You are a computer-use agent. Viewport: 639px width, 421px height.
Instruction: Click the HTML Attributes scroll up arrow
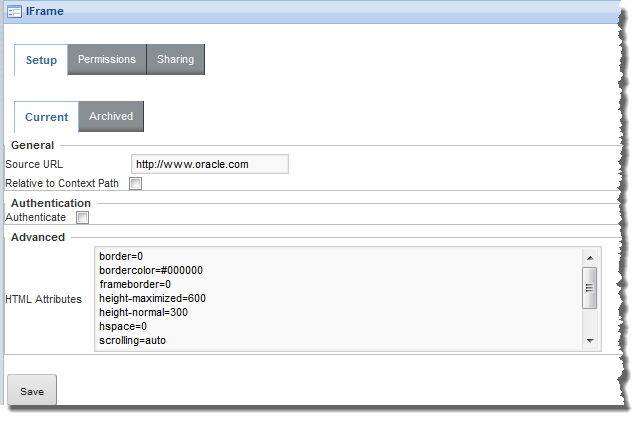click(590, 258)
